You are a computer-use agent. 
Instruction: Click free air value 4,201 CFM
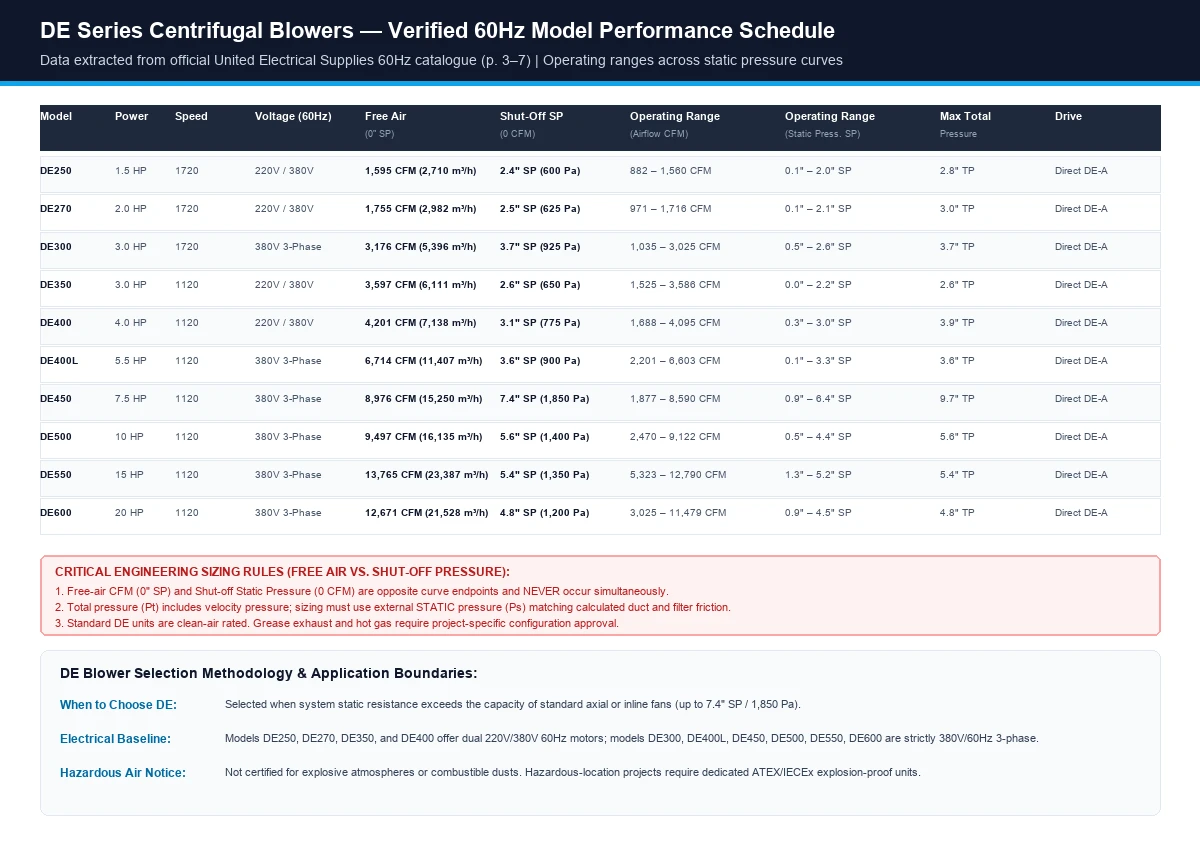point(420,323)
